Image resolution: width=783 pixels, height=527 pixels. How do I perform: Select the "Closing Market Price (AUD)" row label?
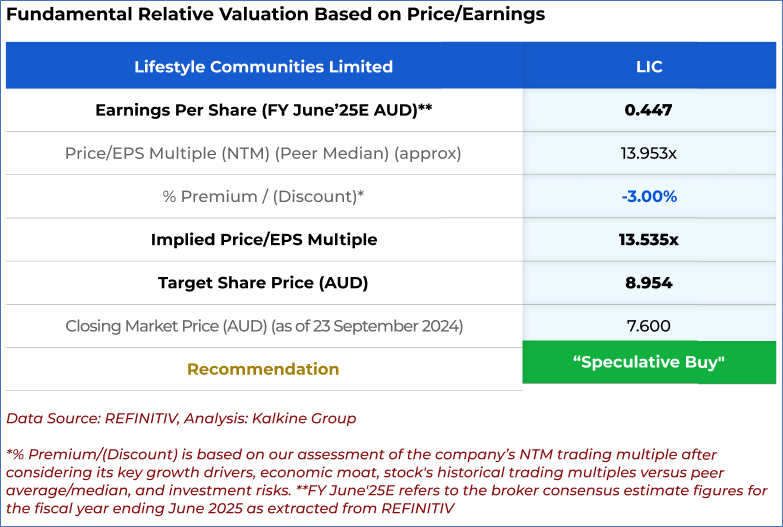point(263,326)
